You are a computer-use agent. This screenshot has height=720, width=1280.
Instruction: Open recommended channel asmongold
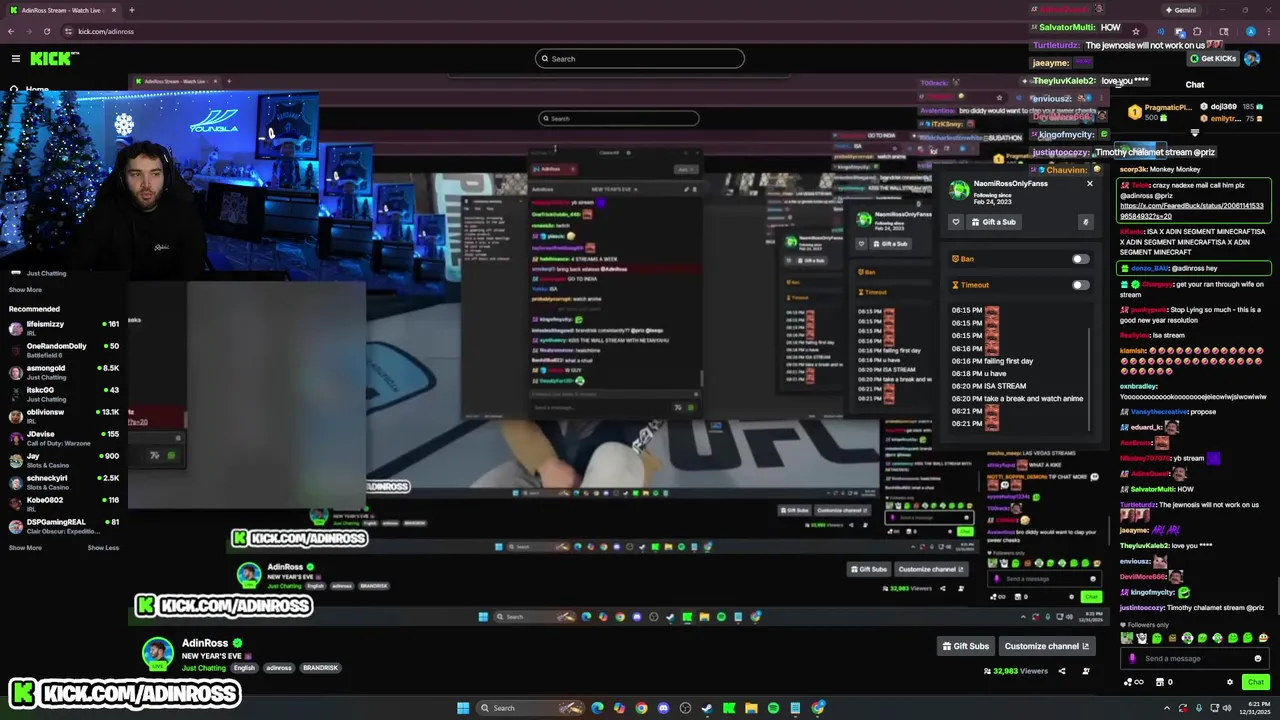64,372
